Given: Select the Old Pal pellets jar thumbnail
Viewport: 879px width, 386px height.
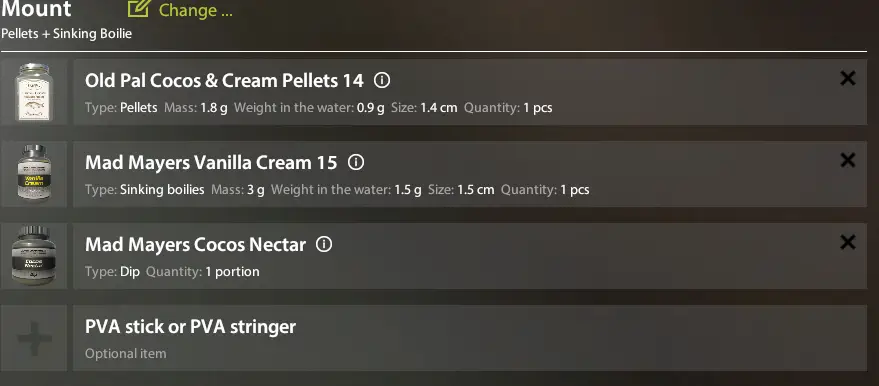Looking at the screenshot, I should [x=34, y=92].
